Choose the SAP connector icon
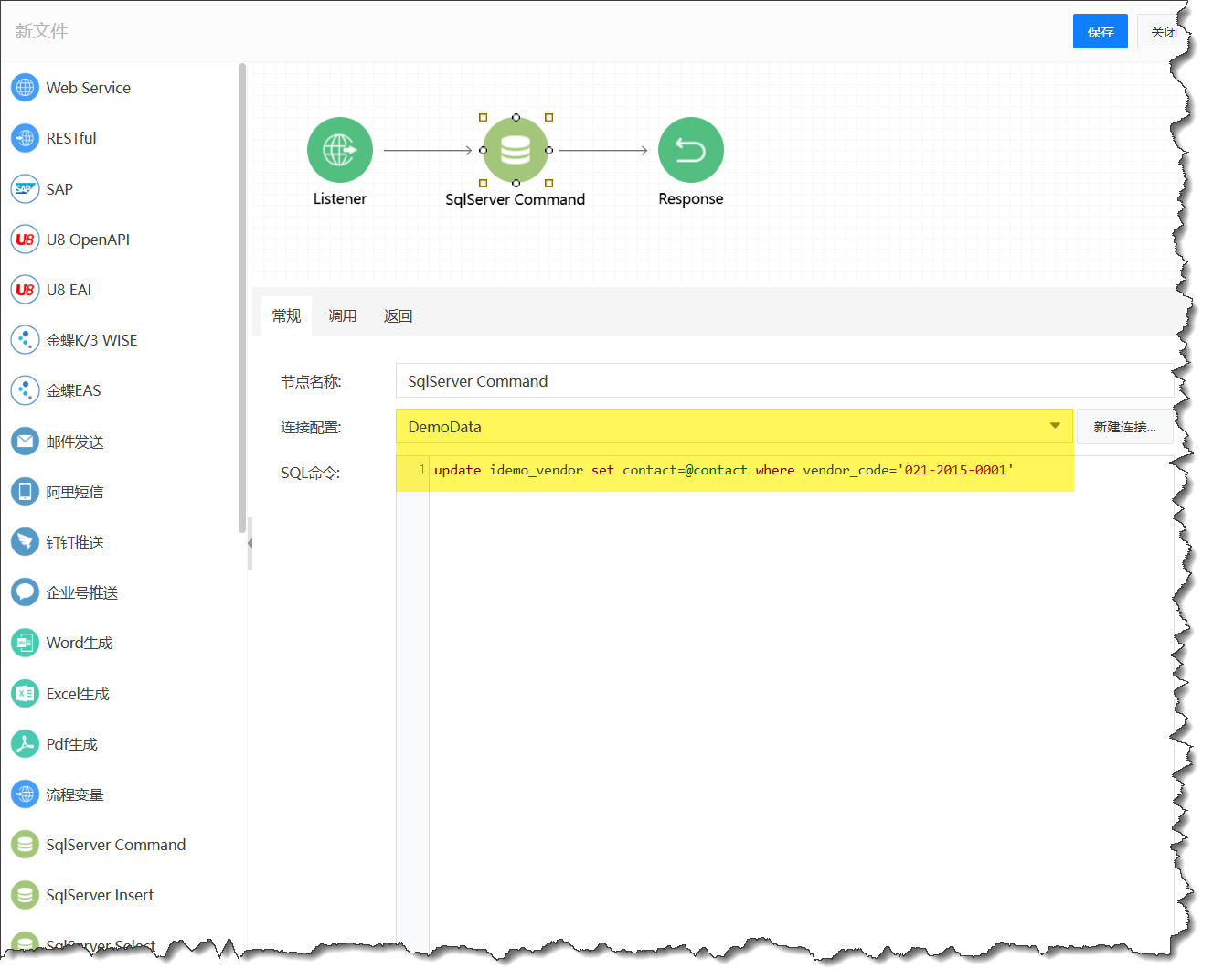The height and width of the screenshot is (980, 1213). (25, 189)
